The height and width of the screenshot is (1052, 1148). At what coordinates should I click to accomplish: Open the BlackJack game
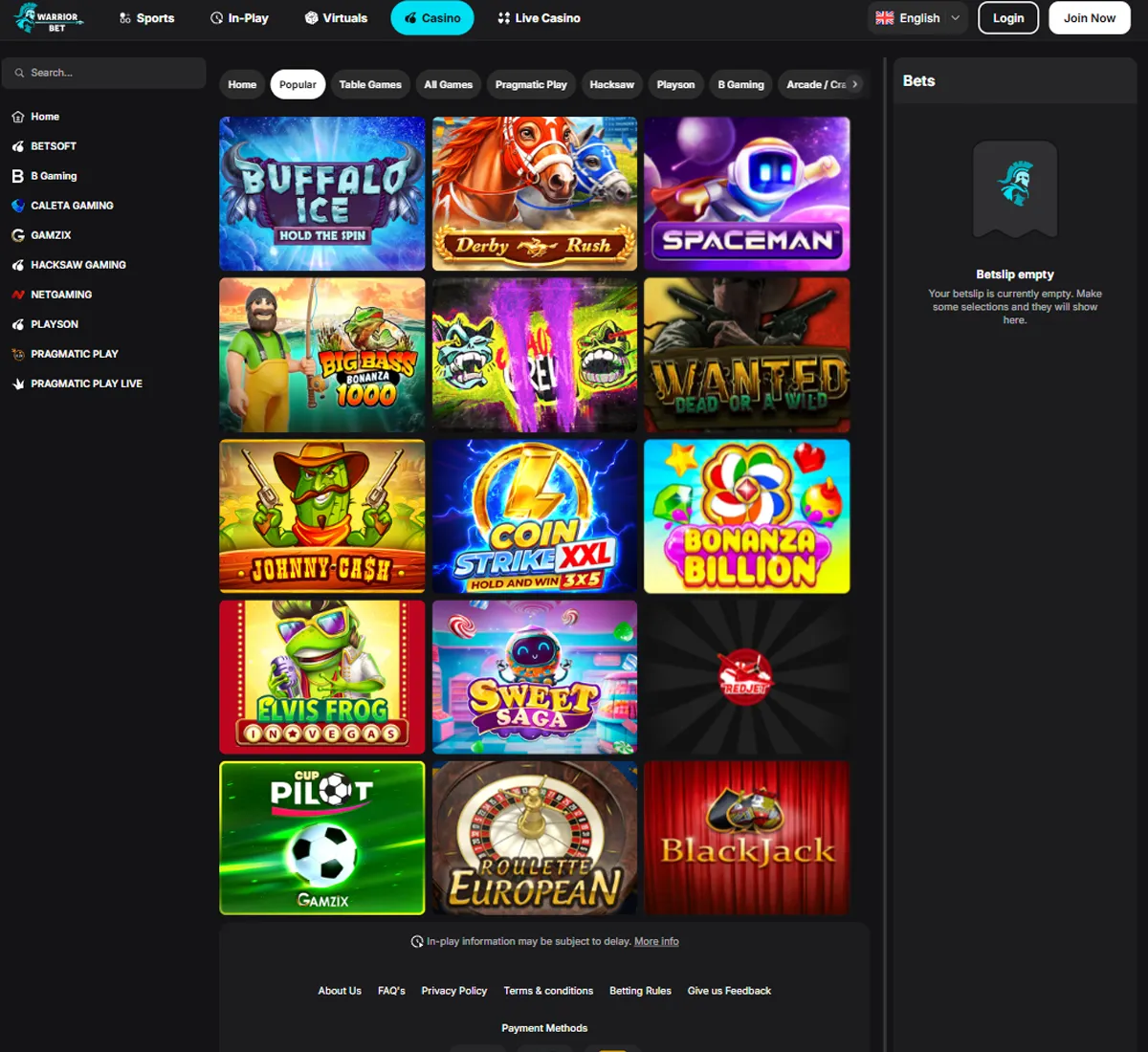(747, 838)
